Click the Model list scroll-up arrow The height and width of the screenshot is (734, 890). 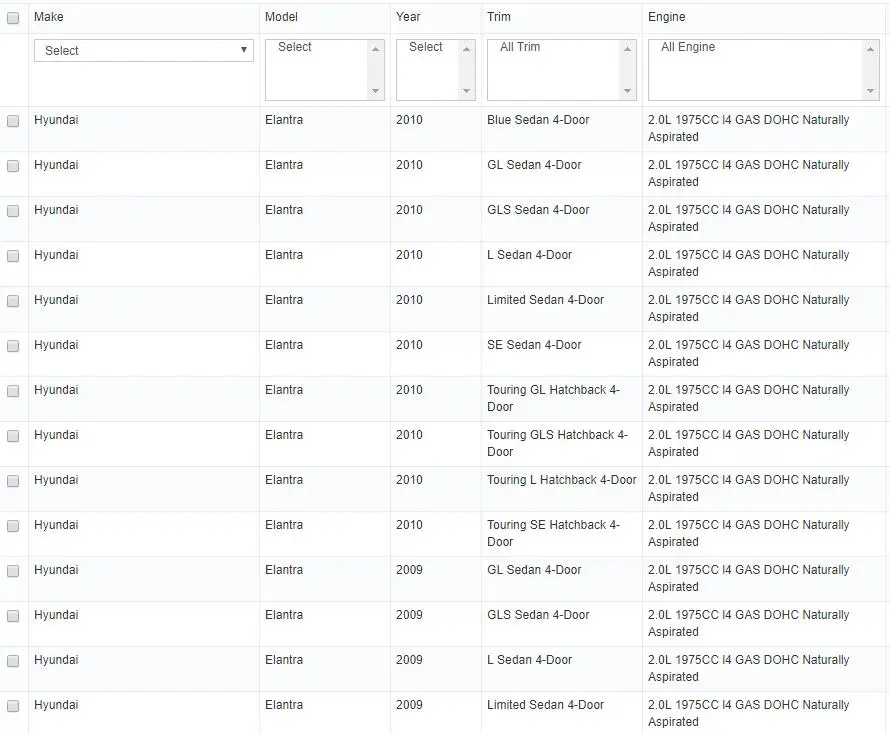(x=375, y=49)
